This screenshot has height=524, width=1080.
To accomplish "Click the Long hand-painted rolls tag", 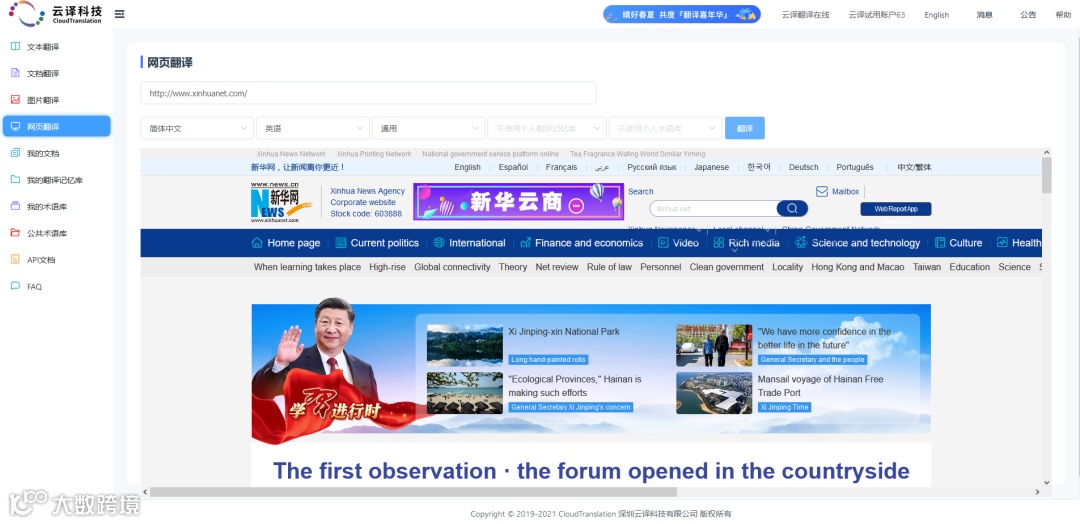I will (548, 359).
